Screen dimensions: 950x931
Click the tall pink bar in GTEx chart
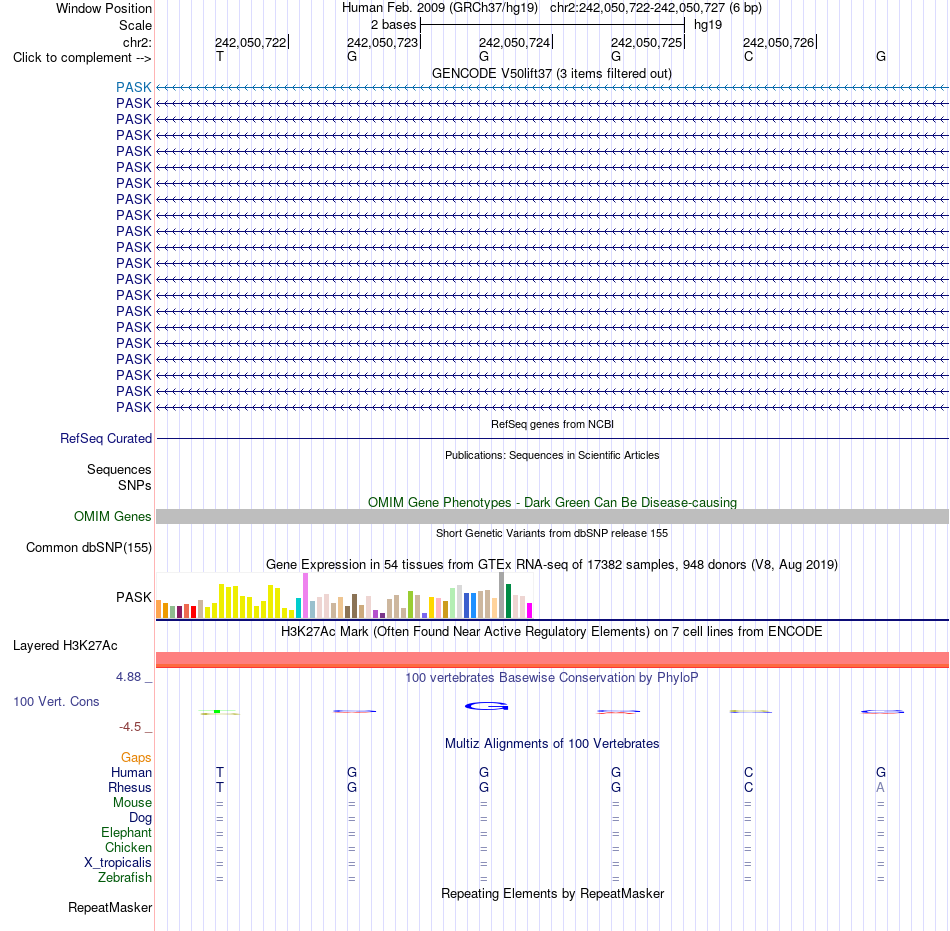[305, 595]
